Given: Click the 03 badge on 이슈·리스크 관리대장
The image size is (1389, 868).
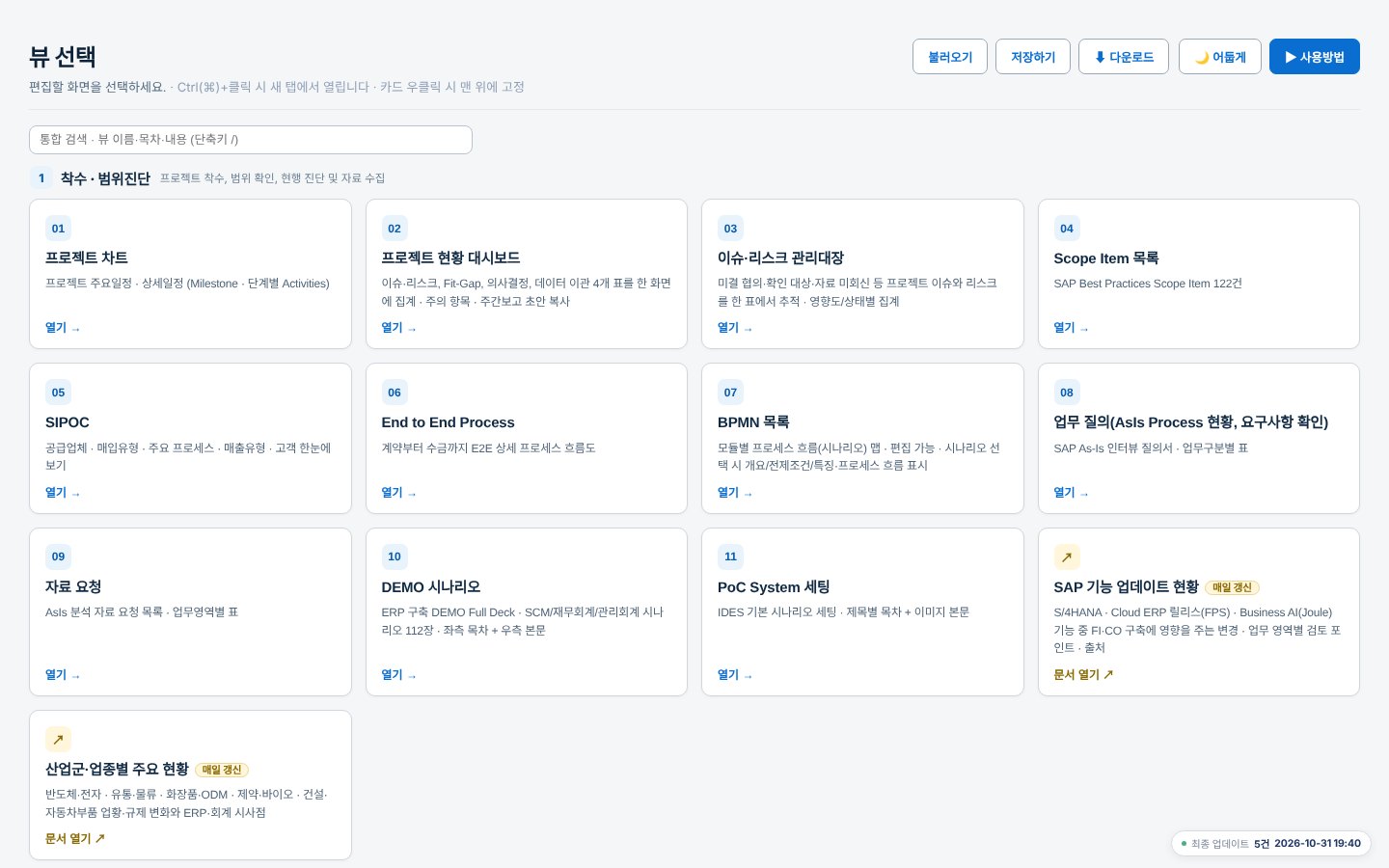Looking at the screenshot, I should pyautogui.click(x=730, y=229).
